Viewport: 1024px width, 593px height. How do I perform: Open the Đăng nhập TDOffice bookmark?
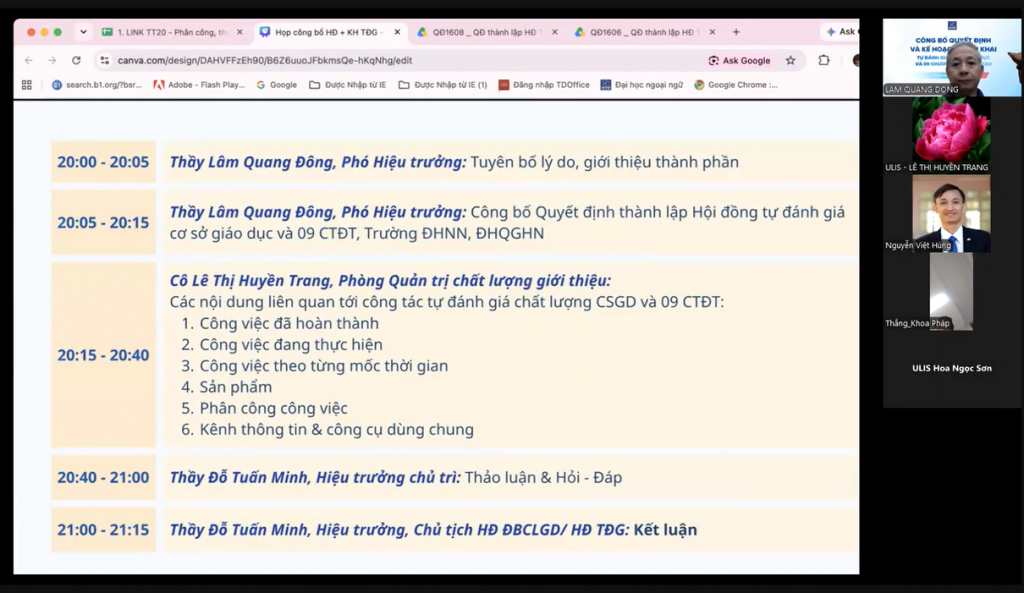point(544,85)
